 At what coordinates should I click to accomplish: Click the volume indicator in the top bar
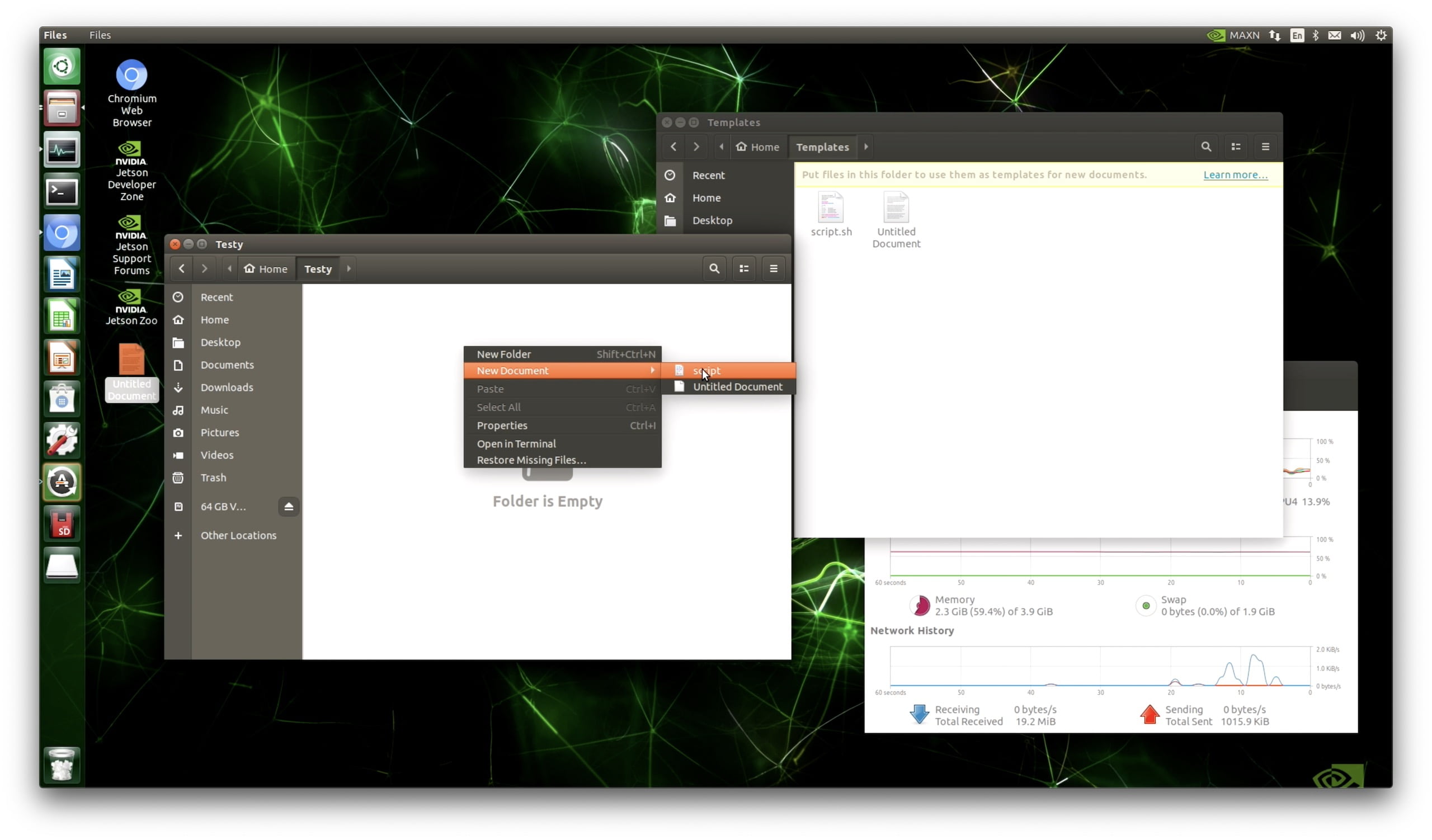point(1357,35)
